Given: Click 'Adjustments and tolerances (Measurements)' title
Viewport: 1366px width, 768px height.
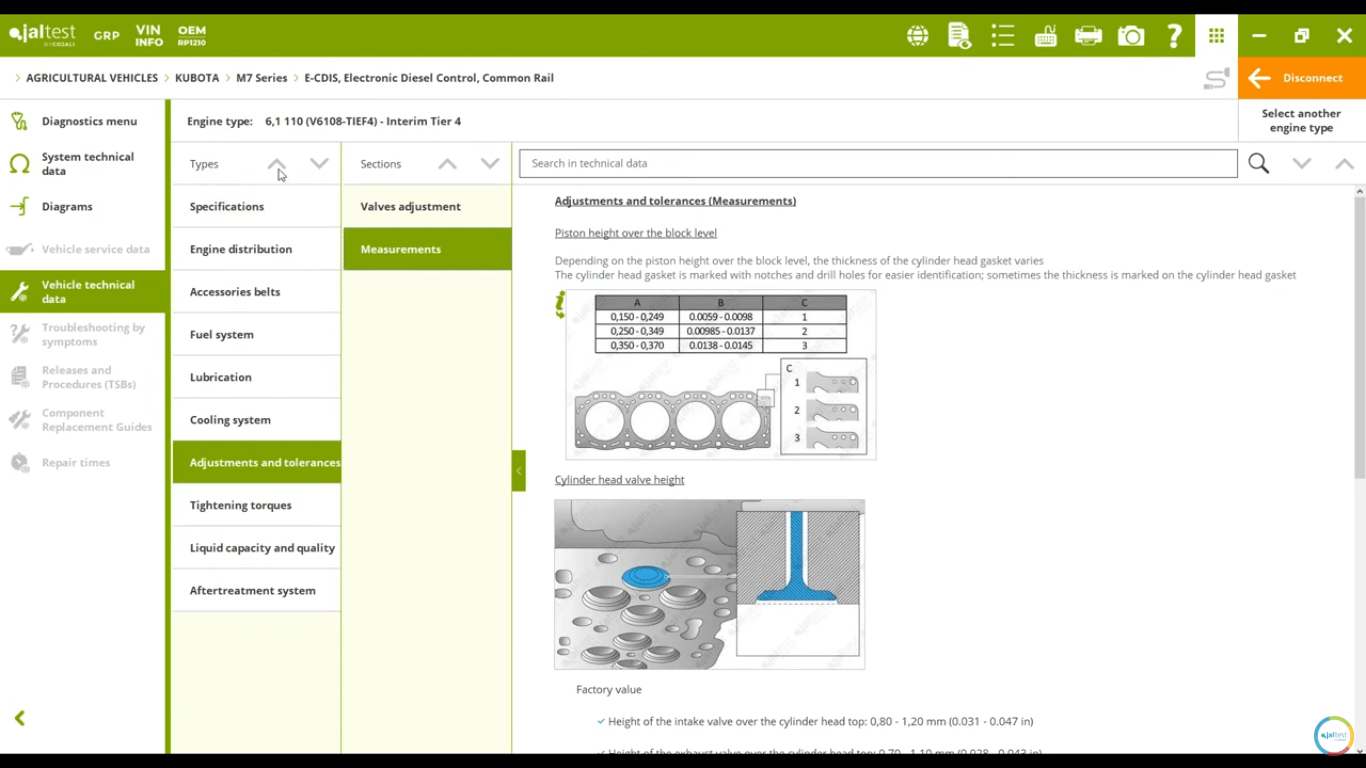Looking at the screenshot, I should click(675, 201).
